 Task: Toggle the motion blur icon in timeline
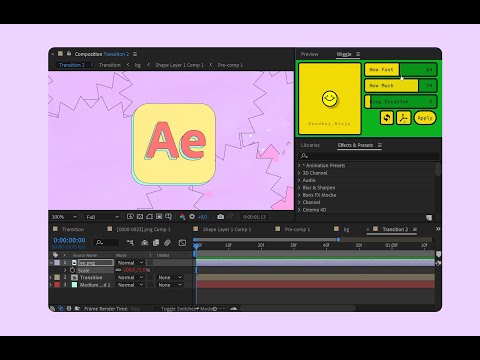click(167, 243)
